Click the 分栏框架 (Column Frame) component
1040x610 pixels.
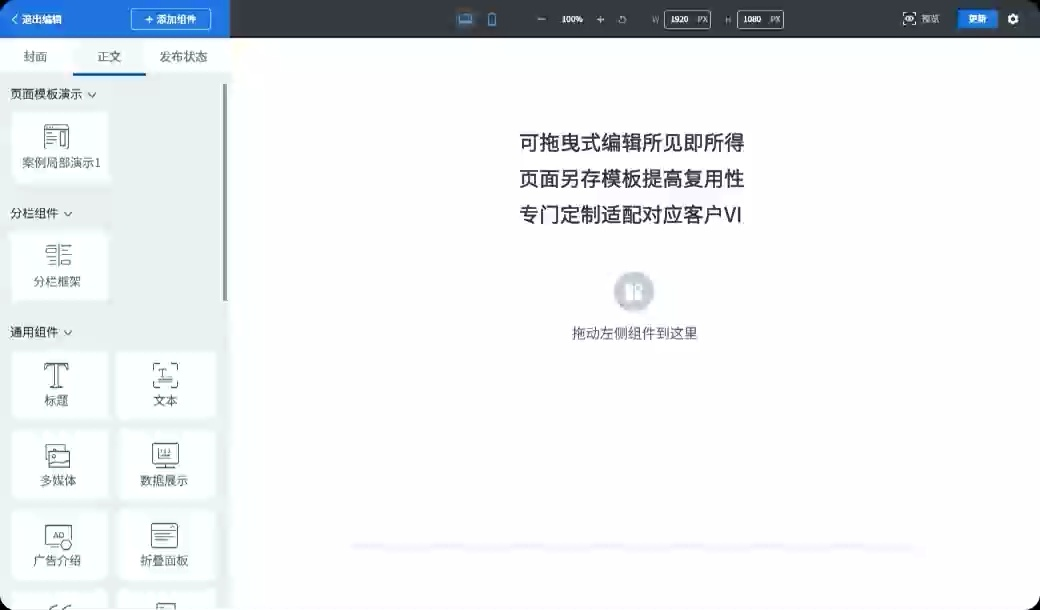(x=59, y=265)
